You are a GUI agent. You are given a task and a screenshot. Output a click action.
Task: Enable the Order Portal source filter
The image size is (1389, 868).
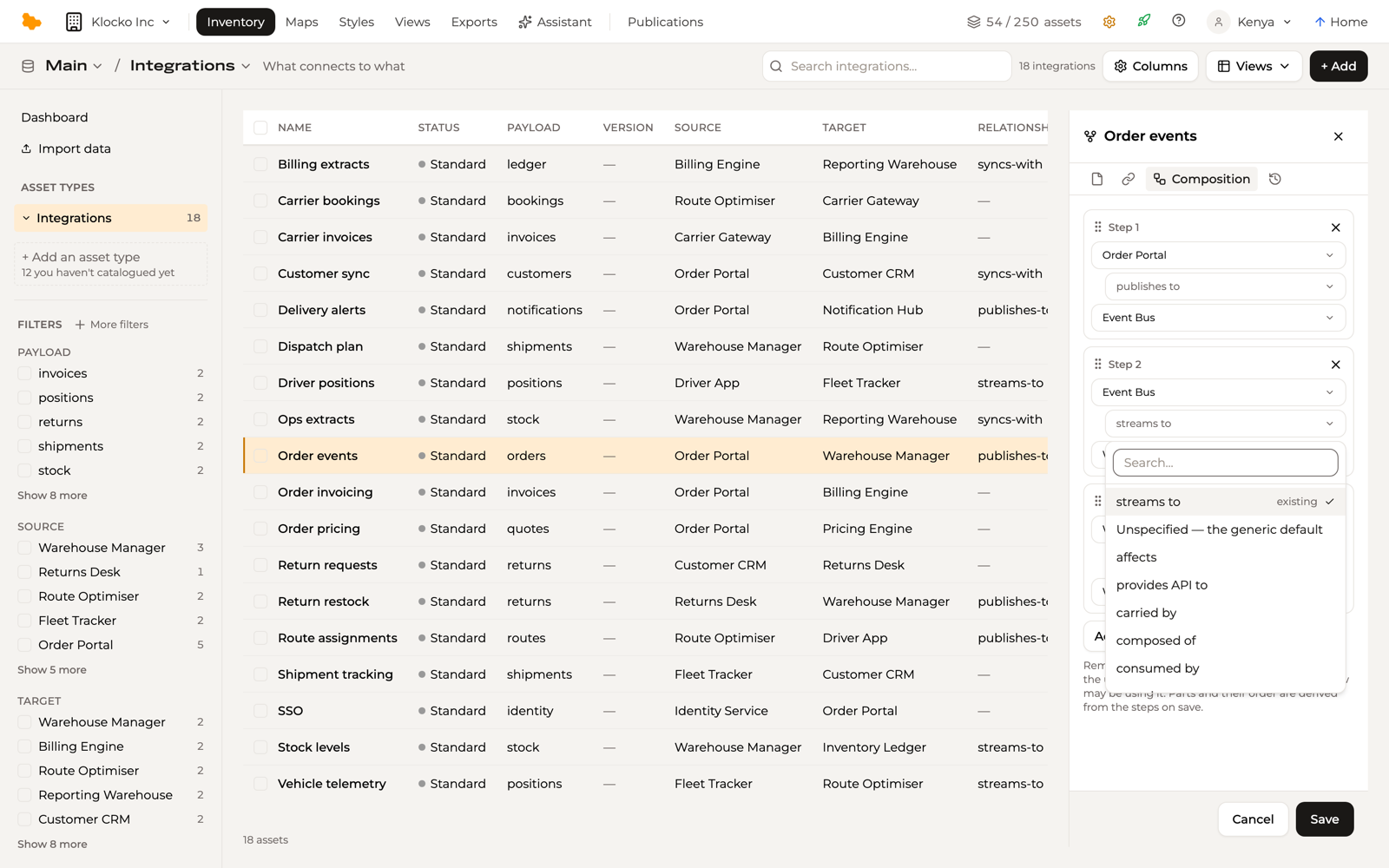tap(24, 645)
